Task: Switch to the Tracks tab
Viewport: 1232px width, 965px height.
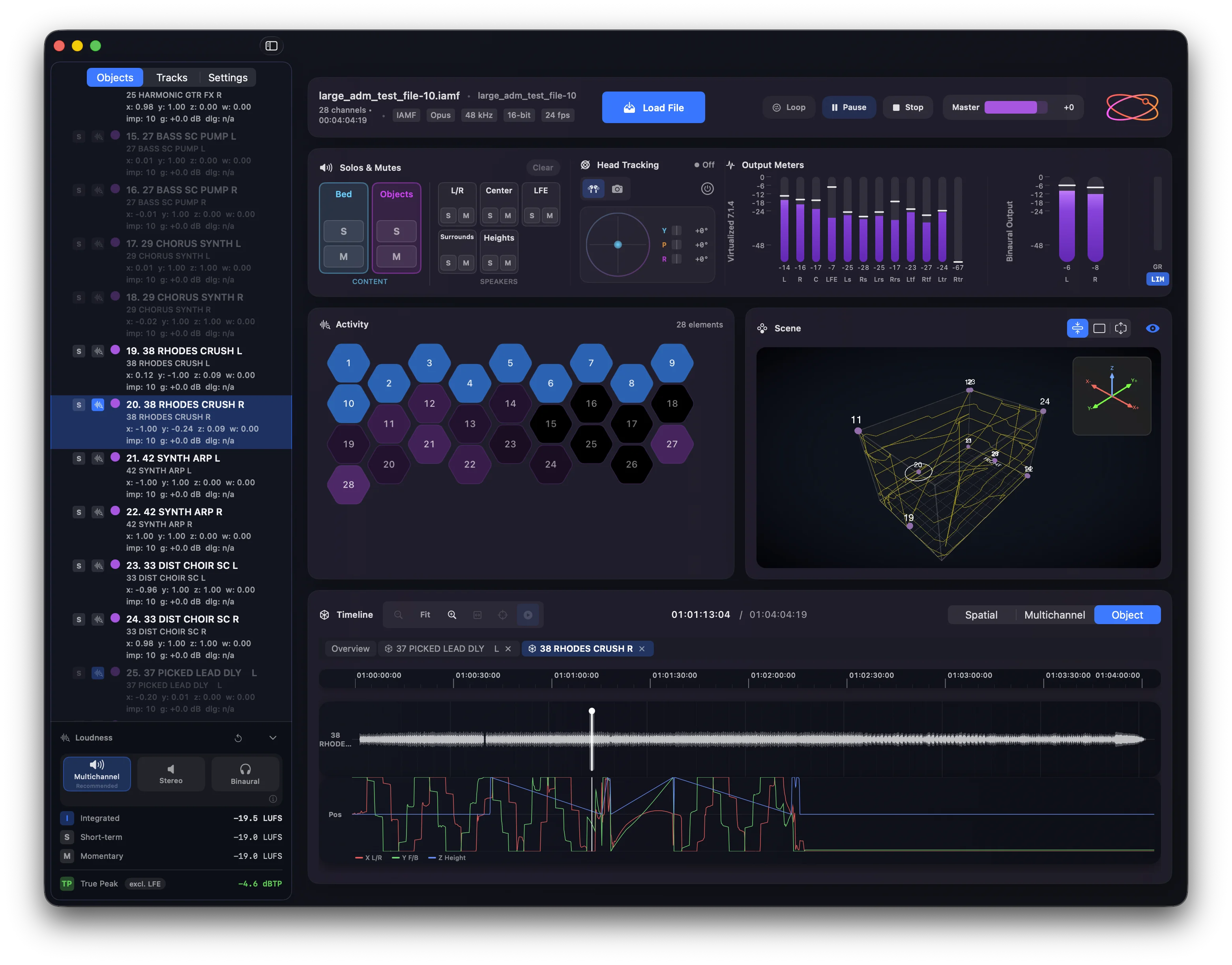Action: [x=172, y=77]
